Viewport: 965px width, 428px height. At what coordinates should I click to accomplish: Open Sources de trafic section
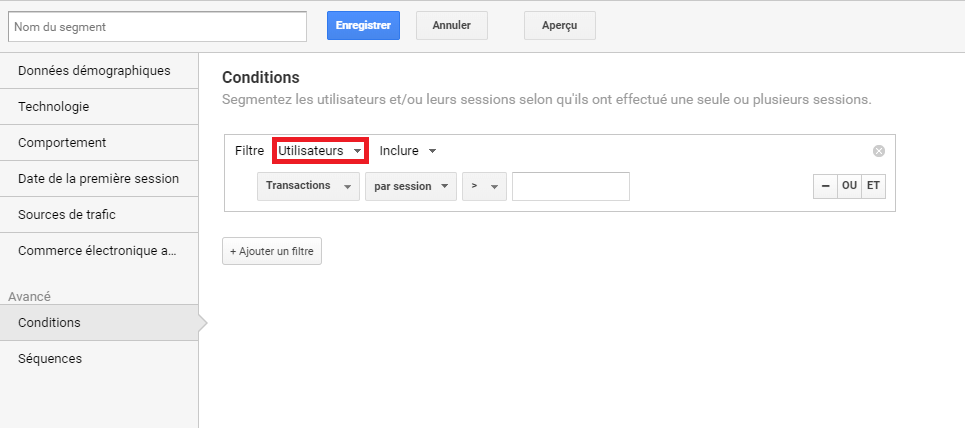pyautogui.click(x=99, y=215)
